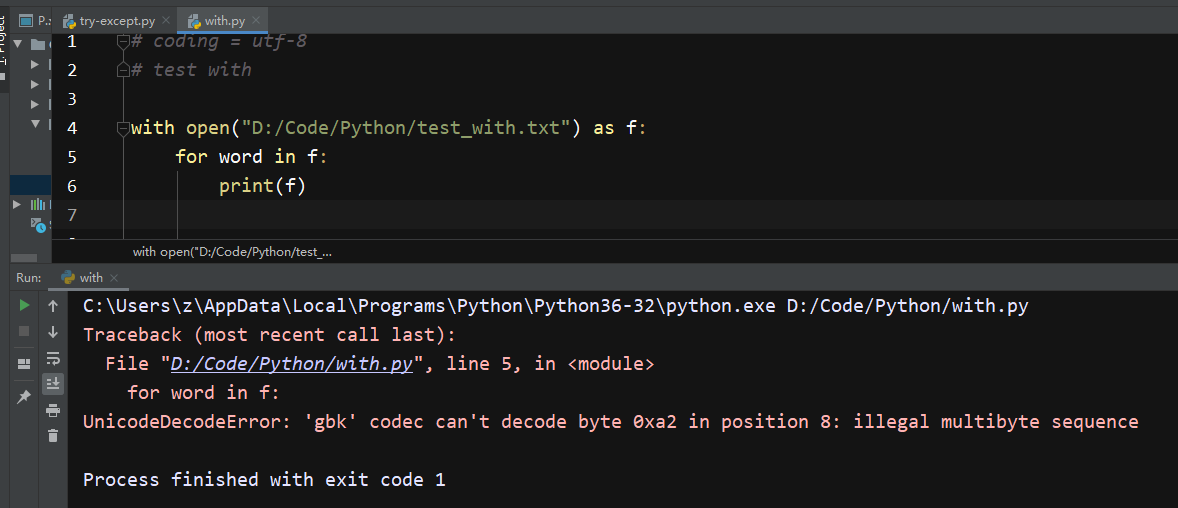Click the Scratches and Consoles icon

click(38, 223)
